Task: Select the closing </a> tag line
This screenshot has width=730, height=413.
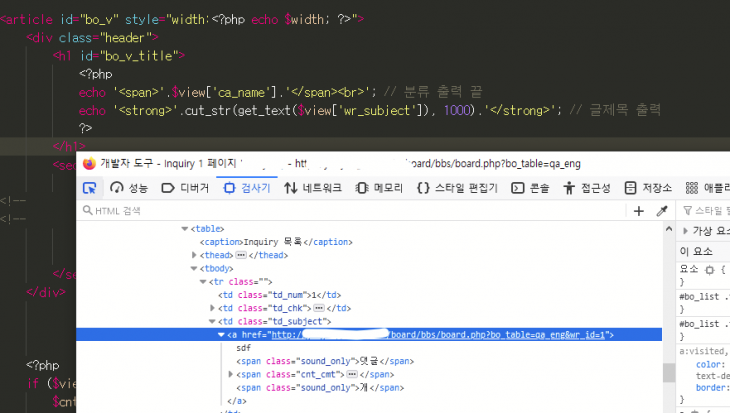Action: point(237,401)
